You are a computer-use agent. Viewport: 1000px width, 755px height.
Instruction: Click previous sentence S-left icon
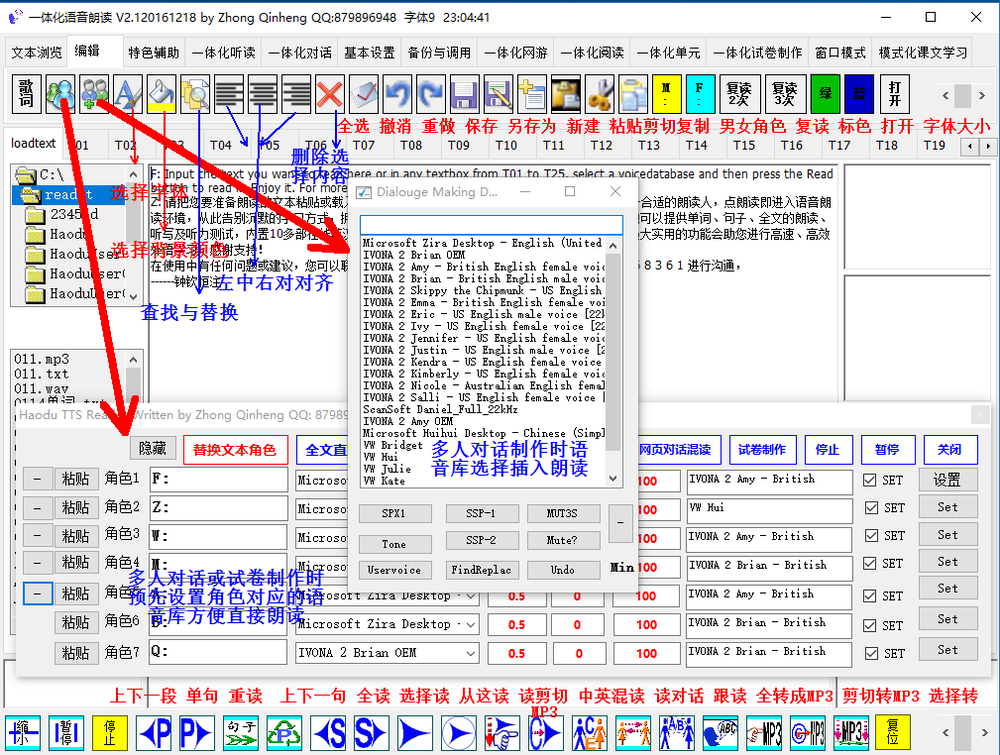[328, 733]
